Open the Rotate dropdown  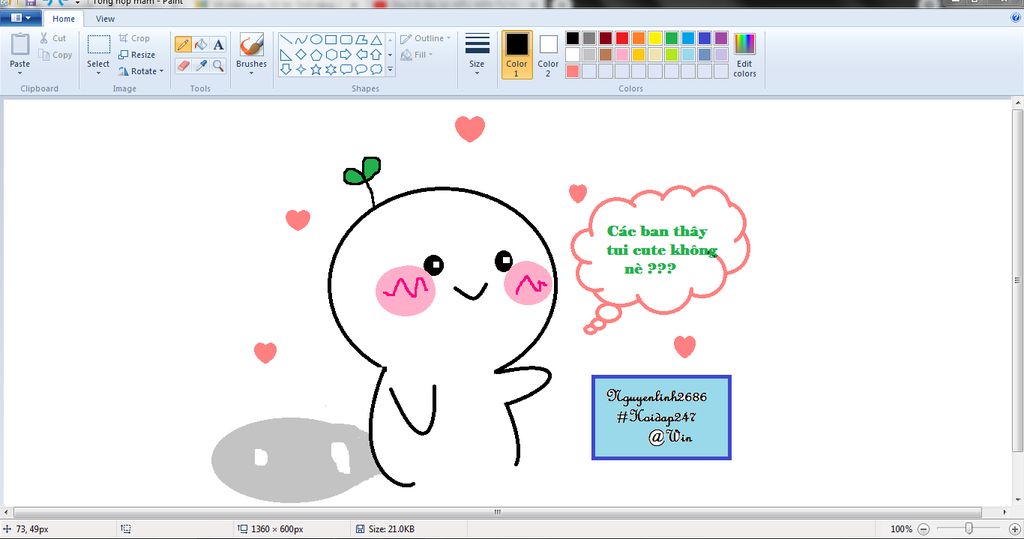[141, 71]
